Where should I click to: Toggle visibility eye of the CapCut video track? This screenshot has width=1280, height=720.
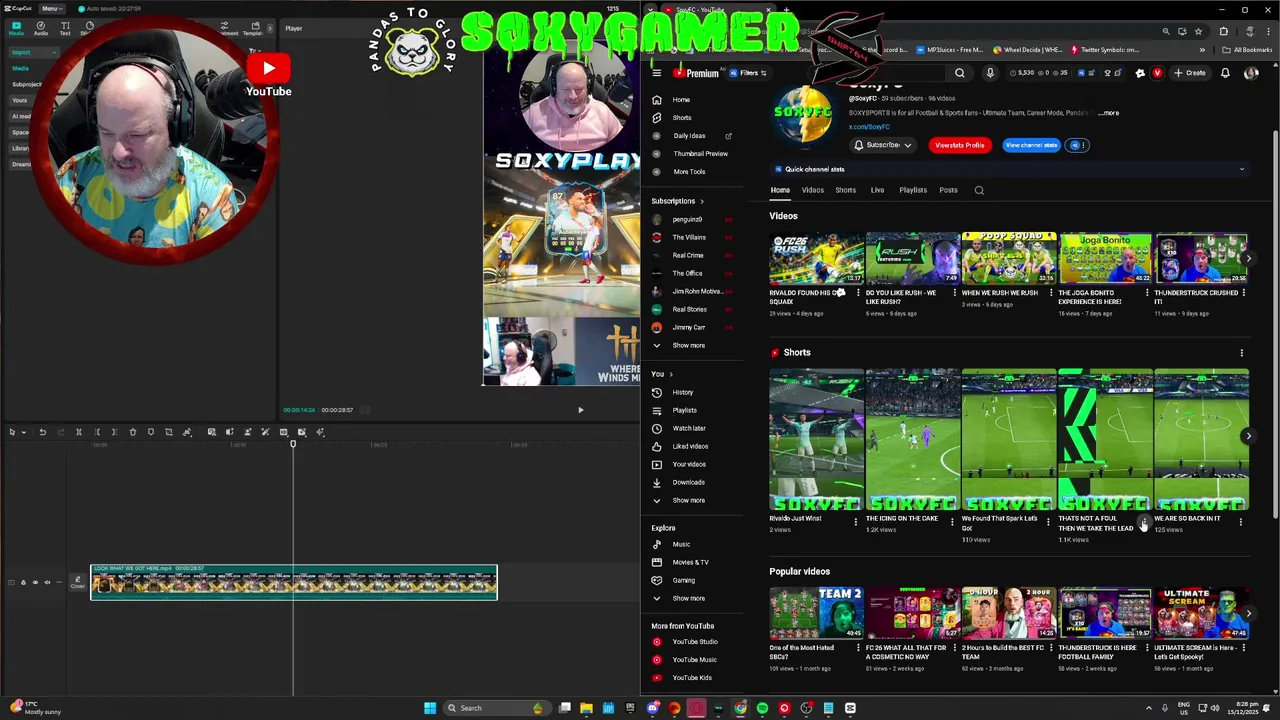35,582
